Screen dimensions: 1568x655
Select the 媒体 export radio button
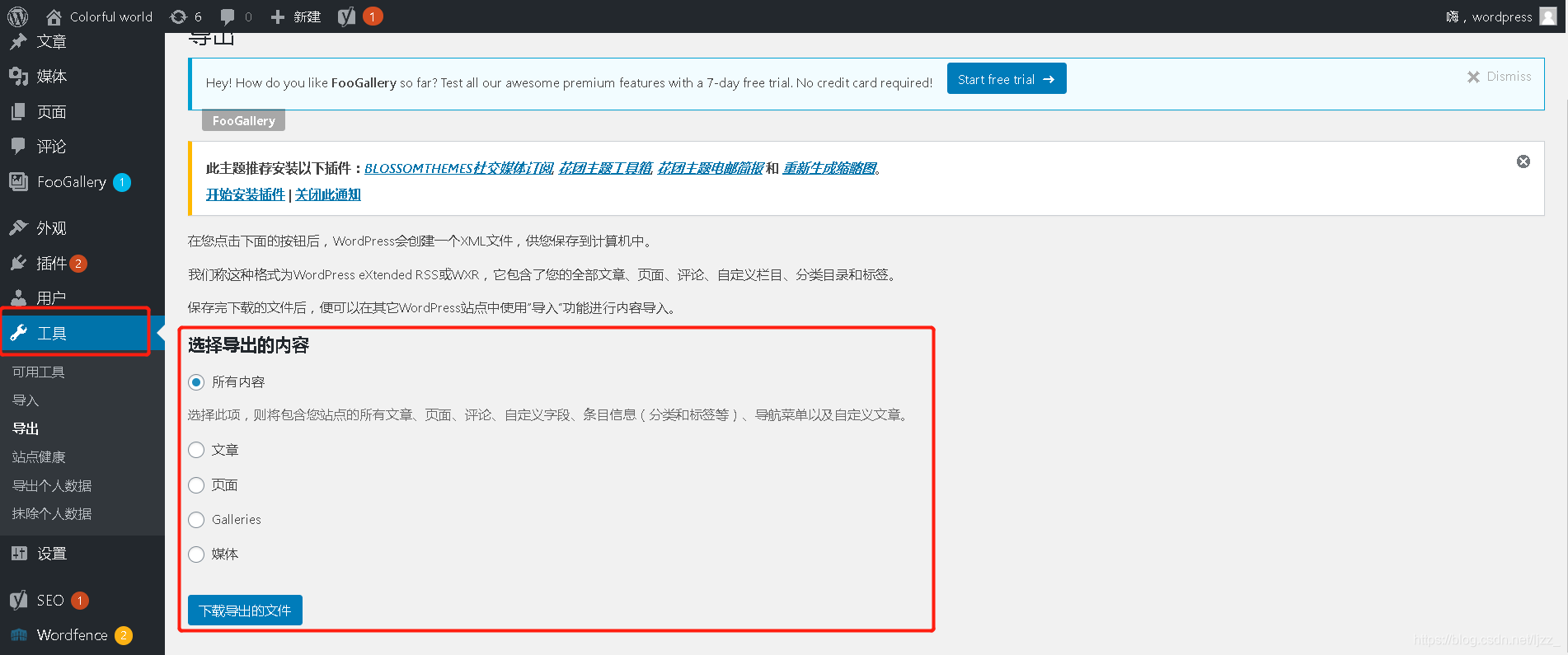tap(196, 554)
